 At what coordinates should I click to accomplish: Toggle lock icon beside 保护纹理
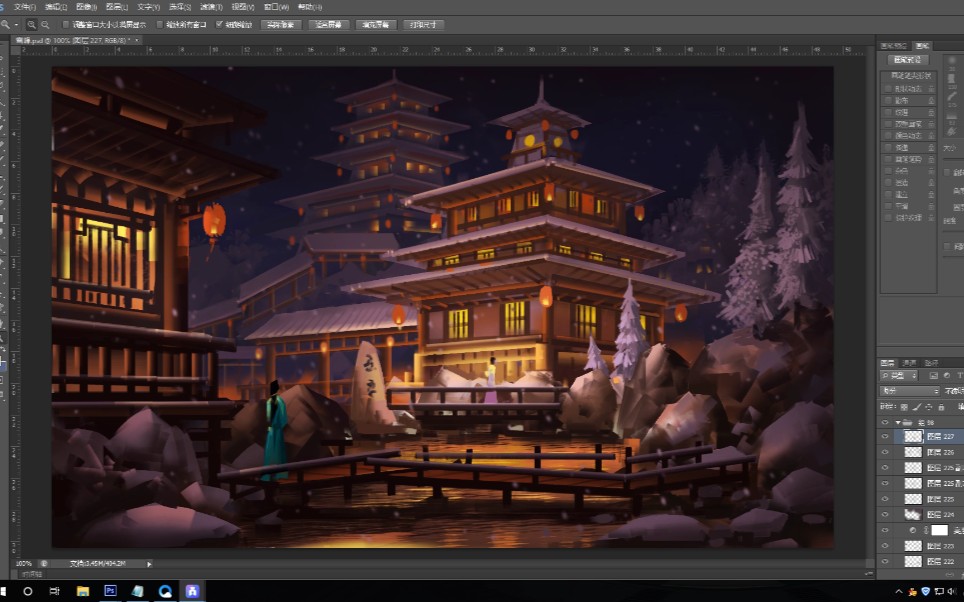point(931,218)
